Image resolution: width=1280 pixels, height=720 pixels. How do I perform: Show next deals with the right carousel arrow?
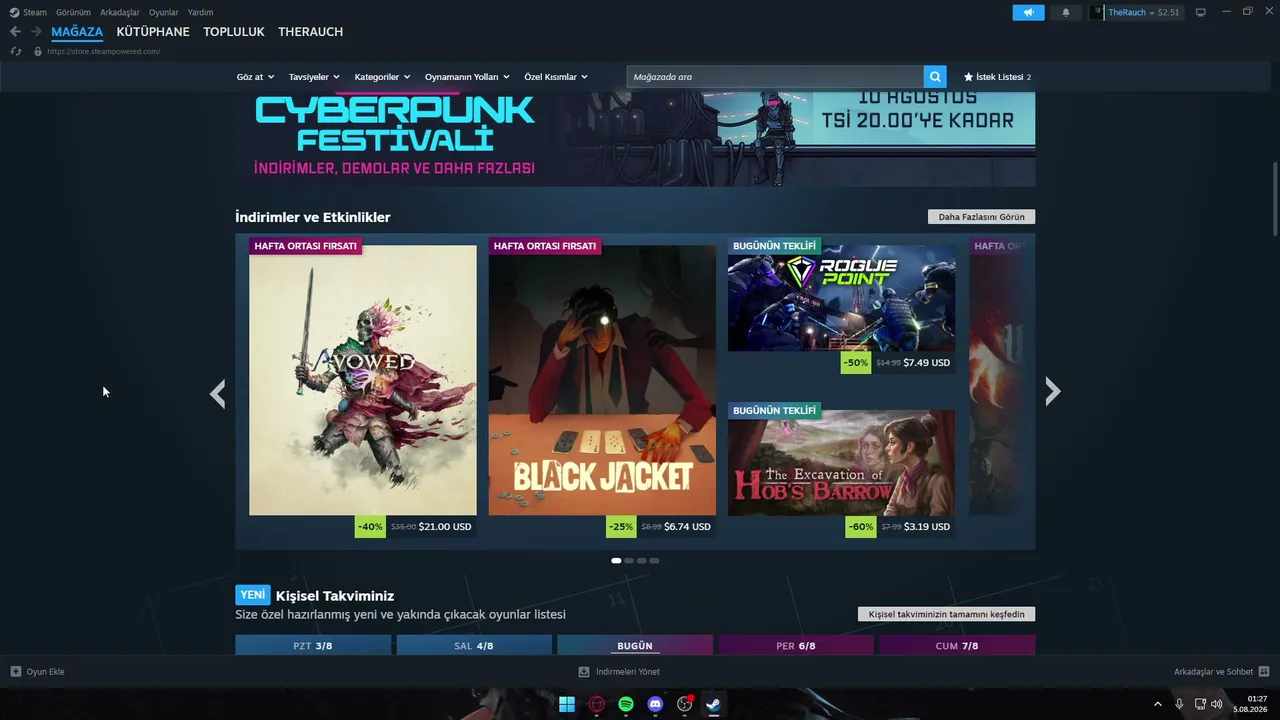coord(1052,391)
